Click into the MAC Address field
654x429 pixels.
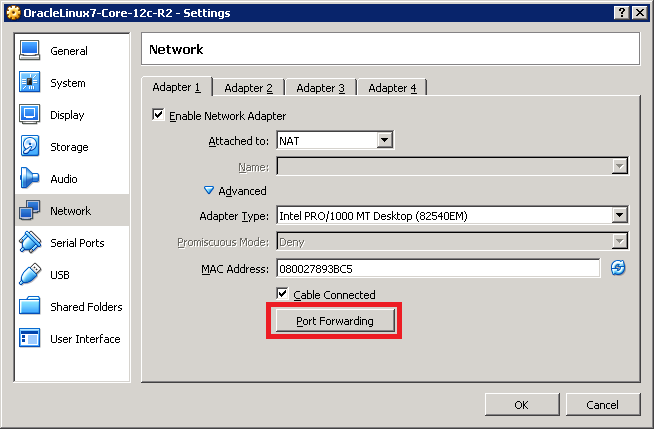(x=437, y=268)
